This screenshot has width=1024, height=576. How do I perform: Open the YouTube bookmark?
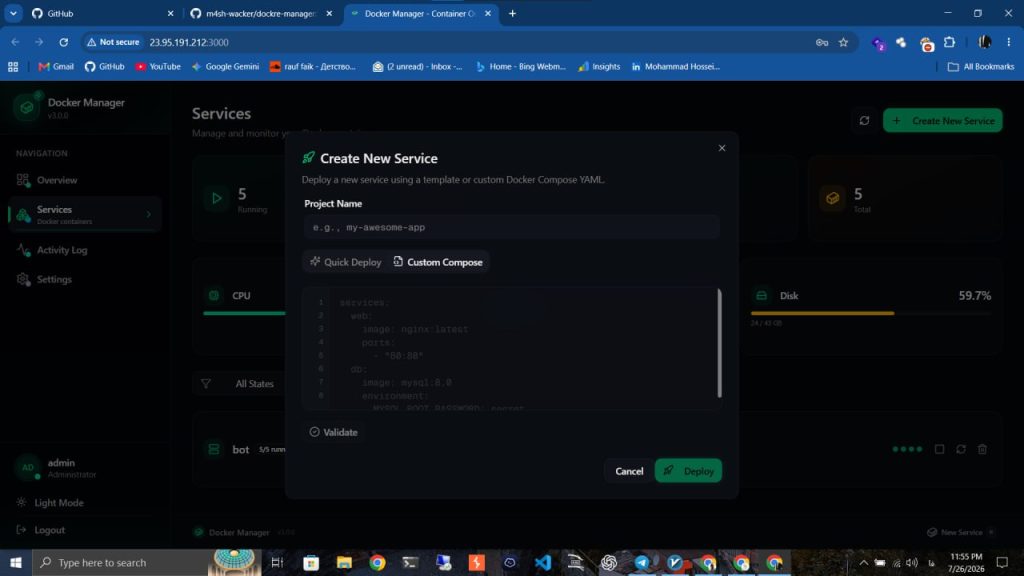[x=158, y=67]
